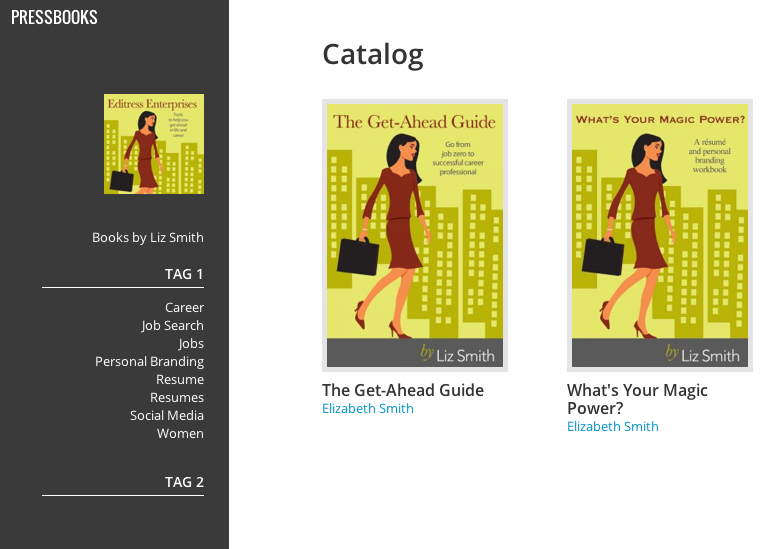Image resolution: width=776 pixels, height=549 pixels.
Task: Select the Jobs tag filter
Action: 191,344
